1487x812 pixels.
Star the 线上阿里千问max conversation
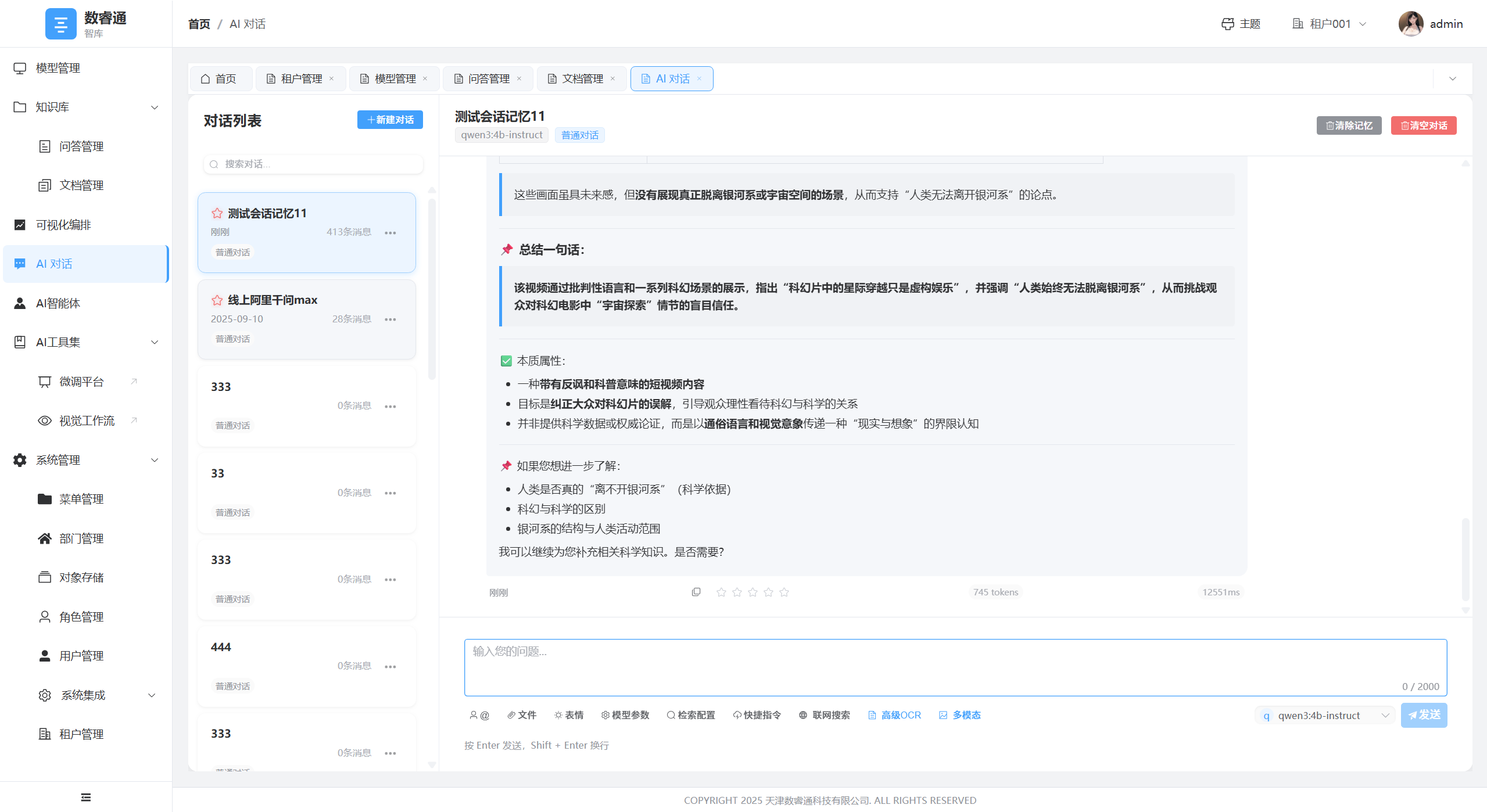216,300
